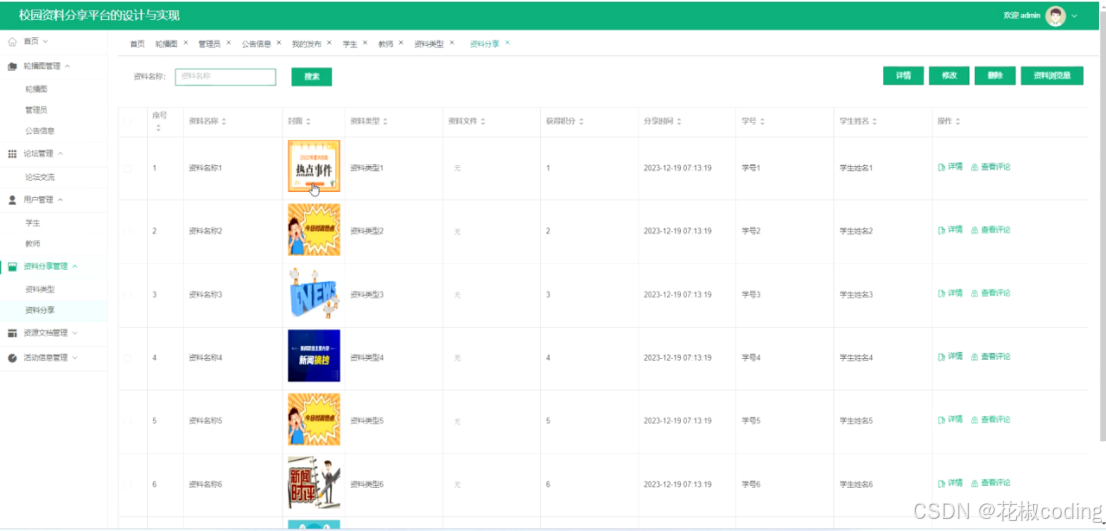Image resolution: width=1106 pixels, height=531 pixels.
Task: Click the green 搜索 button
Action: pos(312,77)
